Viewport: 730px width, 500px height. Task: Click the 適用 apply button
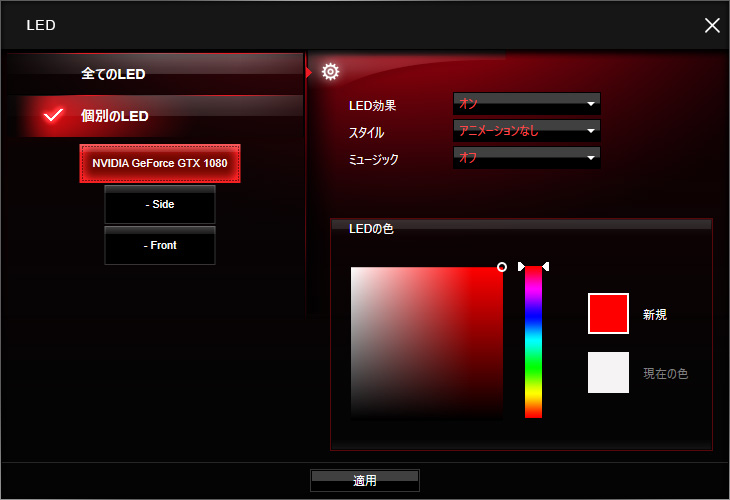coord(365,480)
